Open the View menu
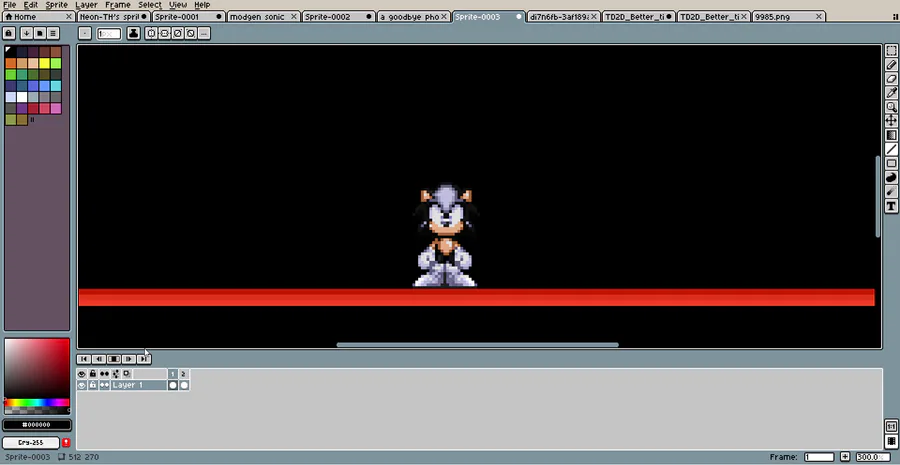Screen dimensions: 900x465 (x=178, y=5)
